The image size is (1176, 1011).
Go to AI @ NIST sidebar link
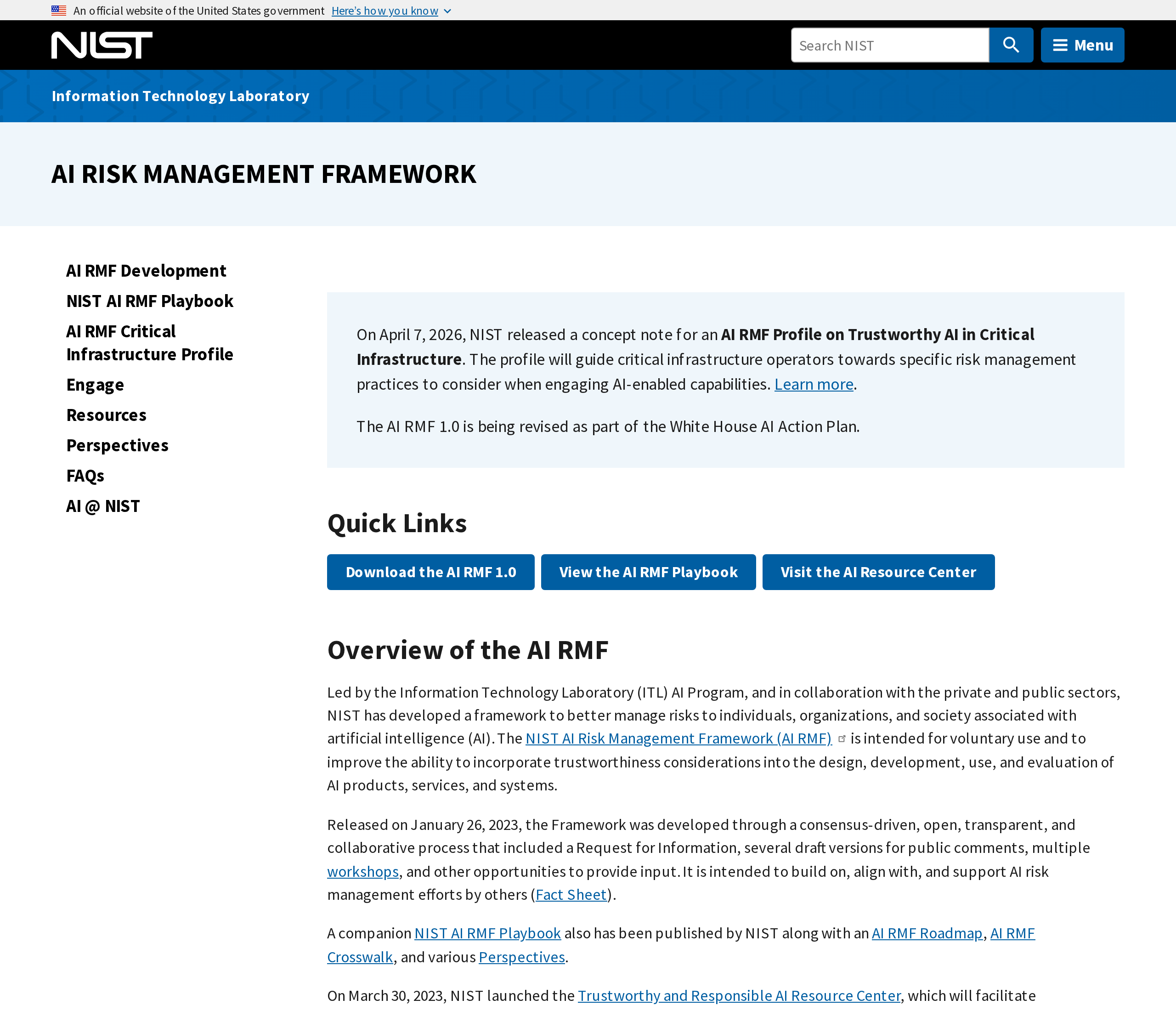click(x=103, y=506)
